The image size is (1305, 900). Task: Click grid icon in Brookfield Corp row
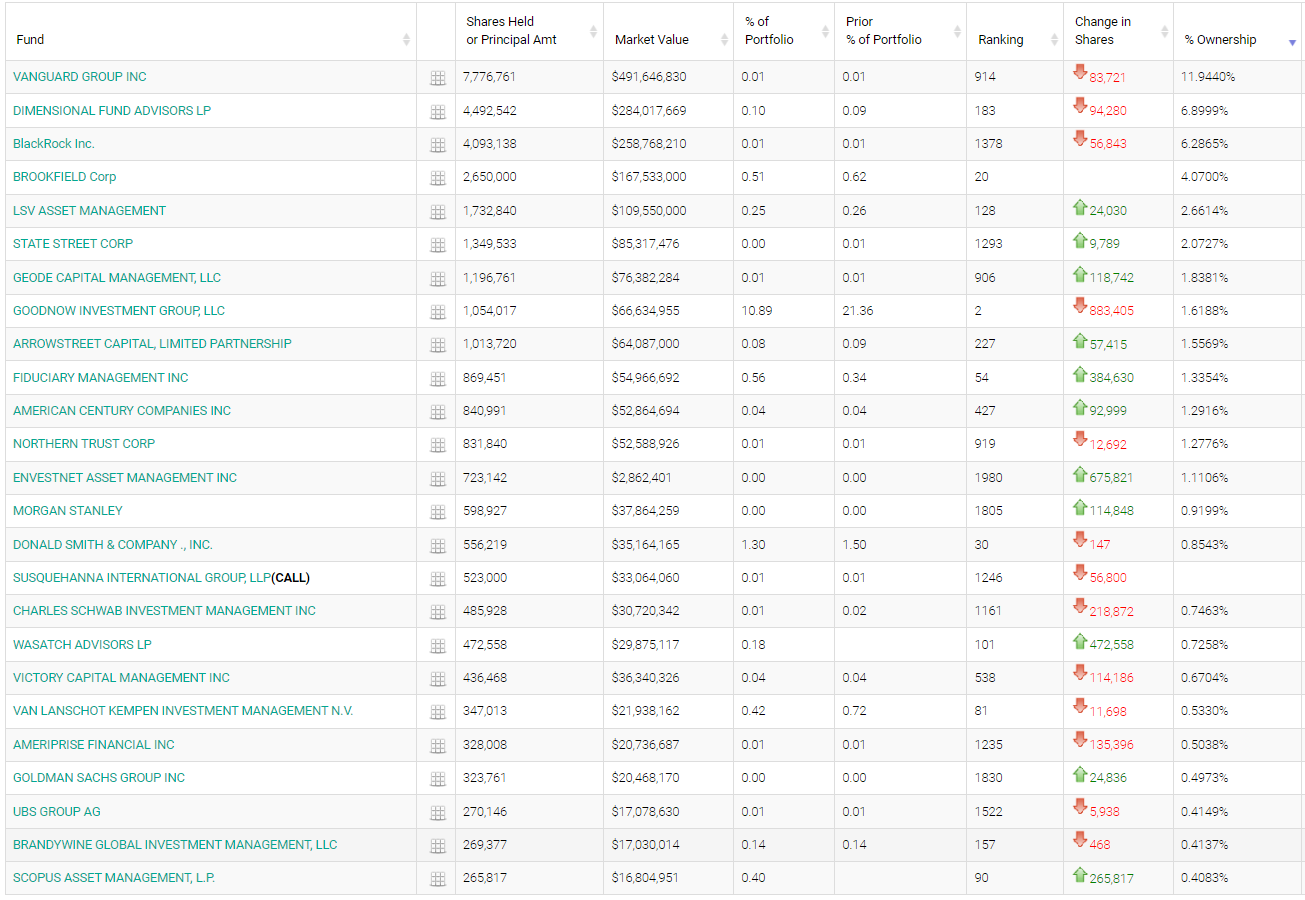point(437,178)
